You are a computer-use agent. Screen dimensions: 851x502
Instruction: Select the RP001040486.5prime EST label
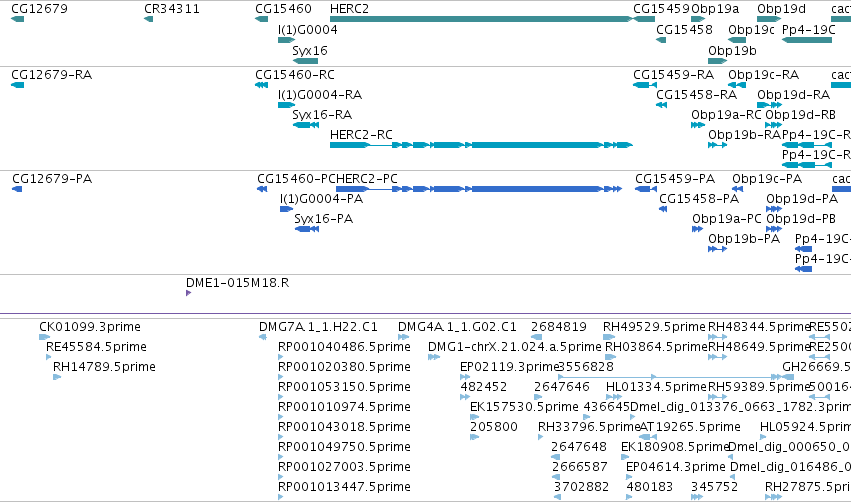[344, 347]
